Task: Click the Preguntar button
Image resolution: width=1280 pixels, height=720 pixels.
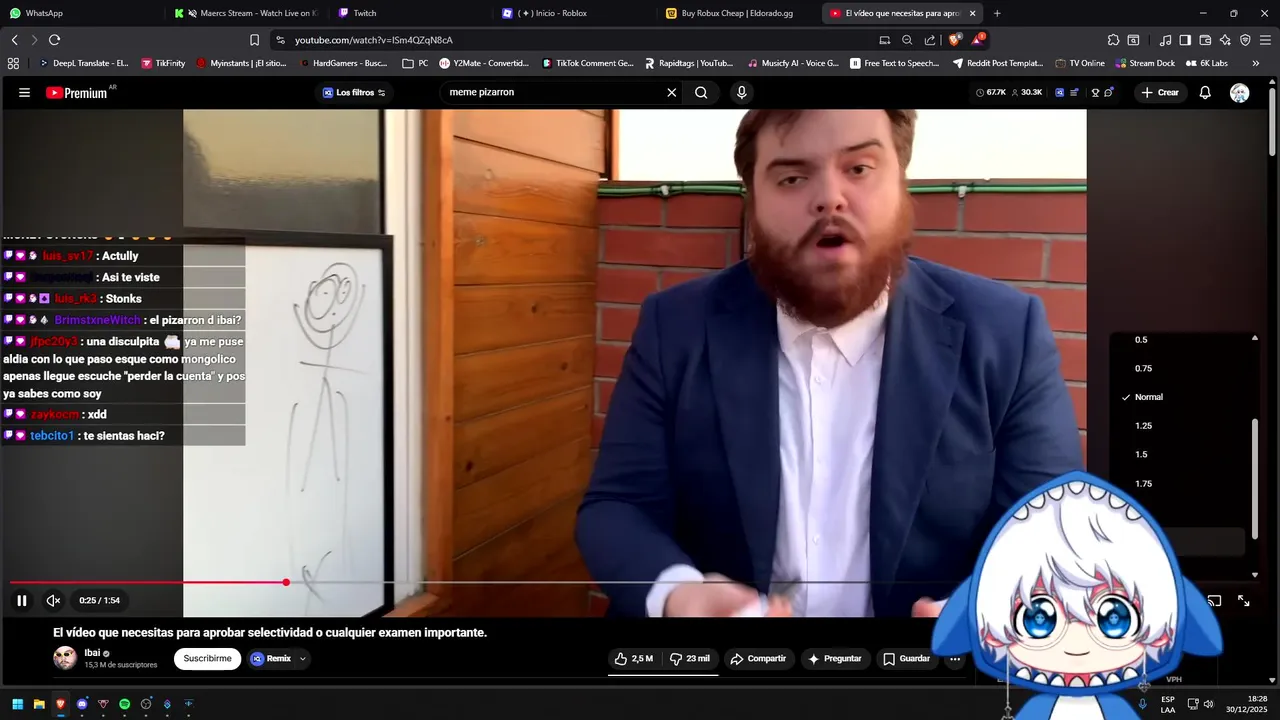Action: (835, 659)
